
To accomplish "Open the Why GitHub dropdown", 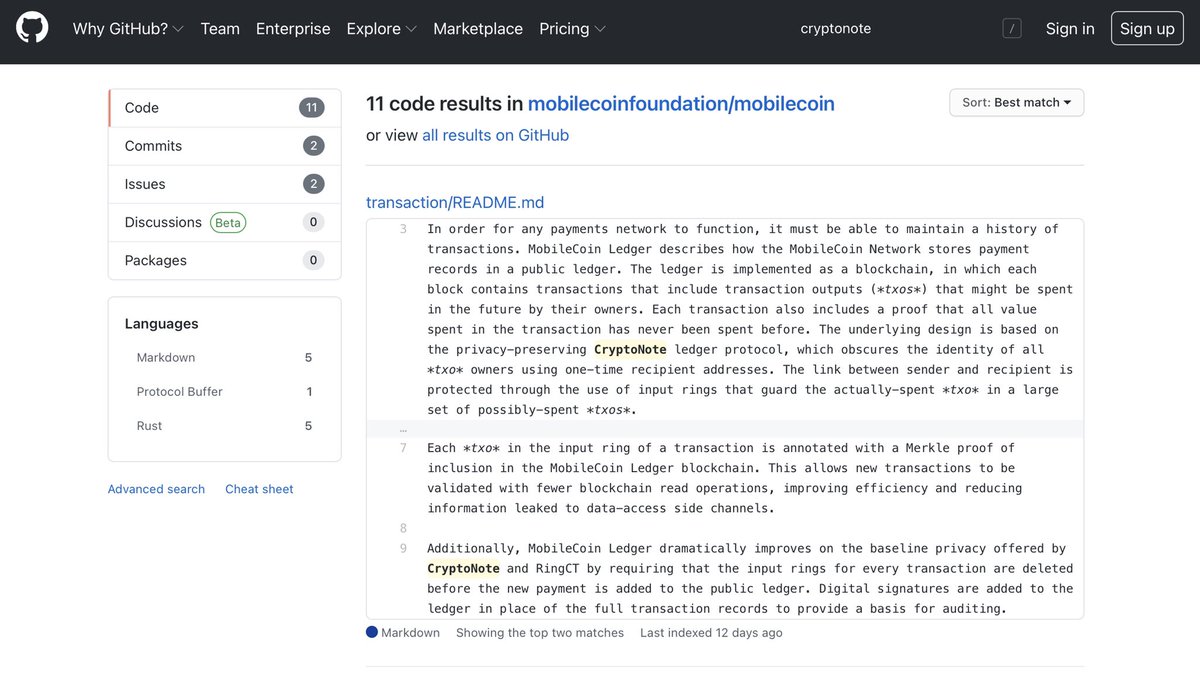I will pyautogui.click(x=121, y=29).
